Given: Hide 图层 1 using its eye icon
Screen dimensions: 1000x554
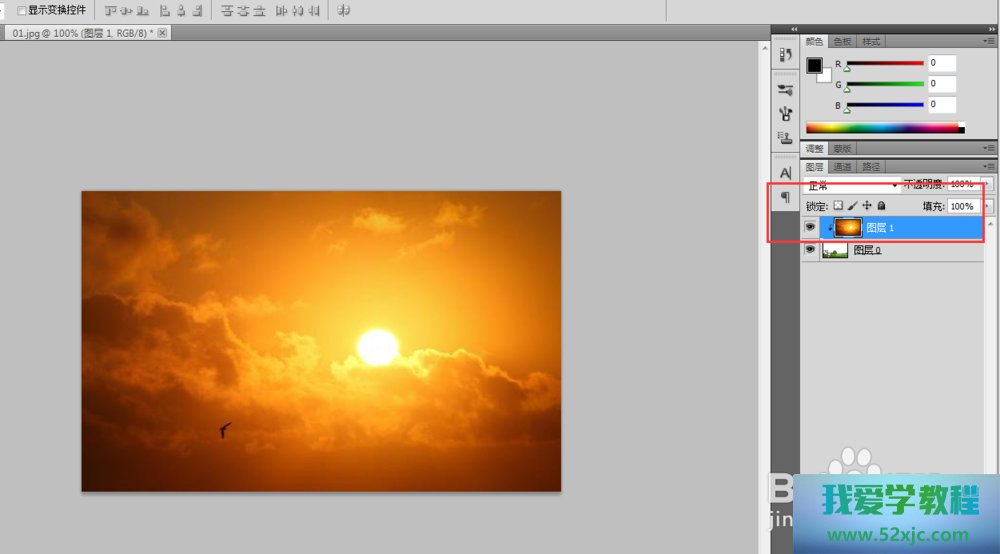Looking at the screenshot, I should click(x=810, y=228).
